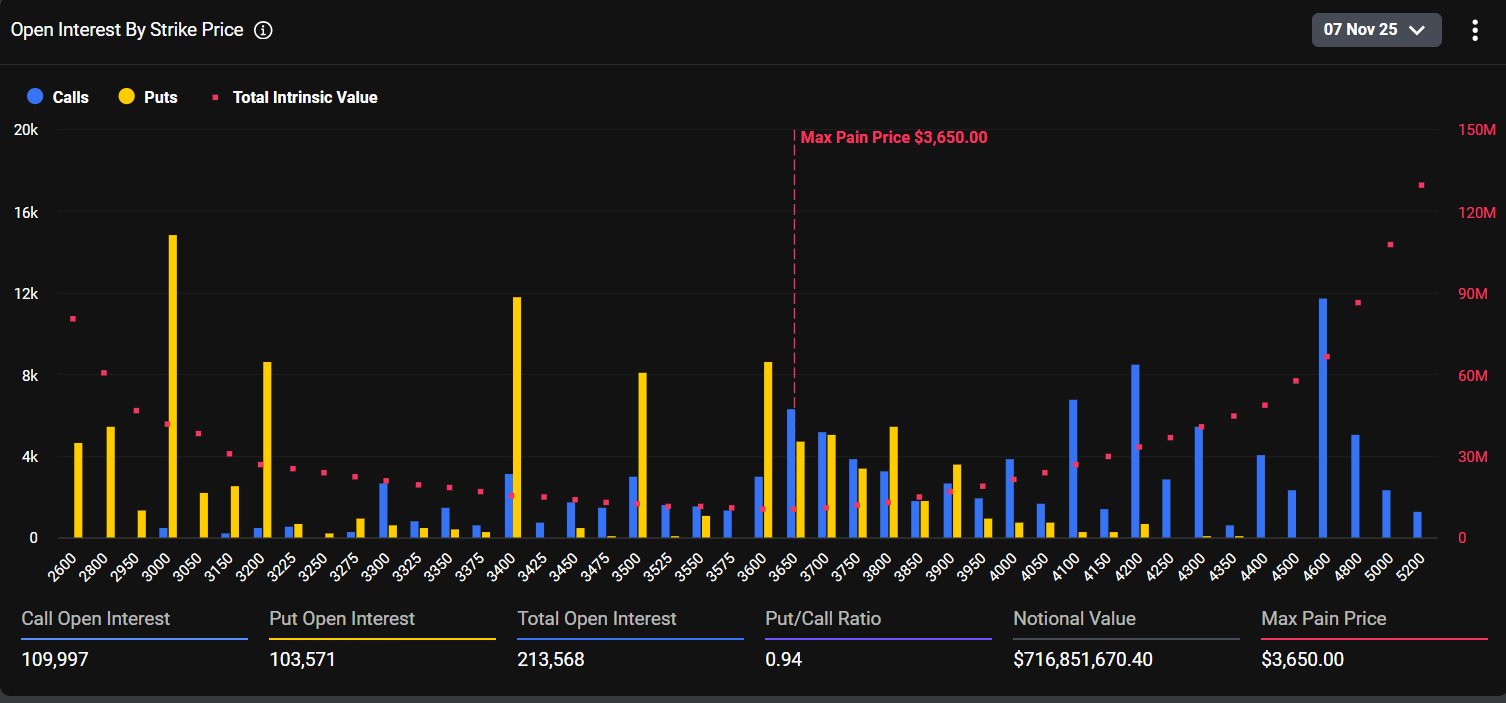Click the red intrinsic value marker above strike 5200
Image resolution: width=1506 pixels, height=703 pixels.
(1421, 185)
